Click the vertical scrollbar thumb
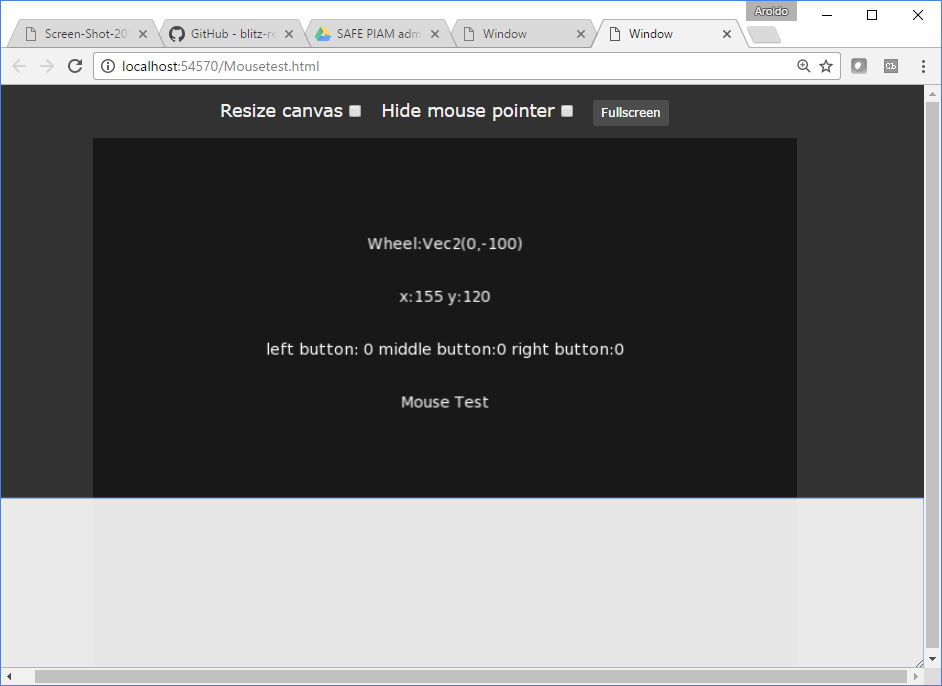The image size is (942, 686). coord(932,370)
